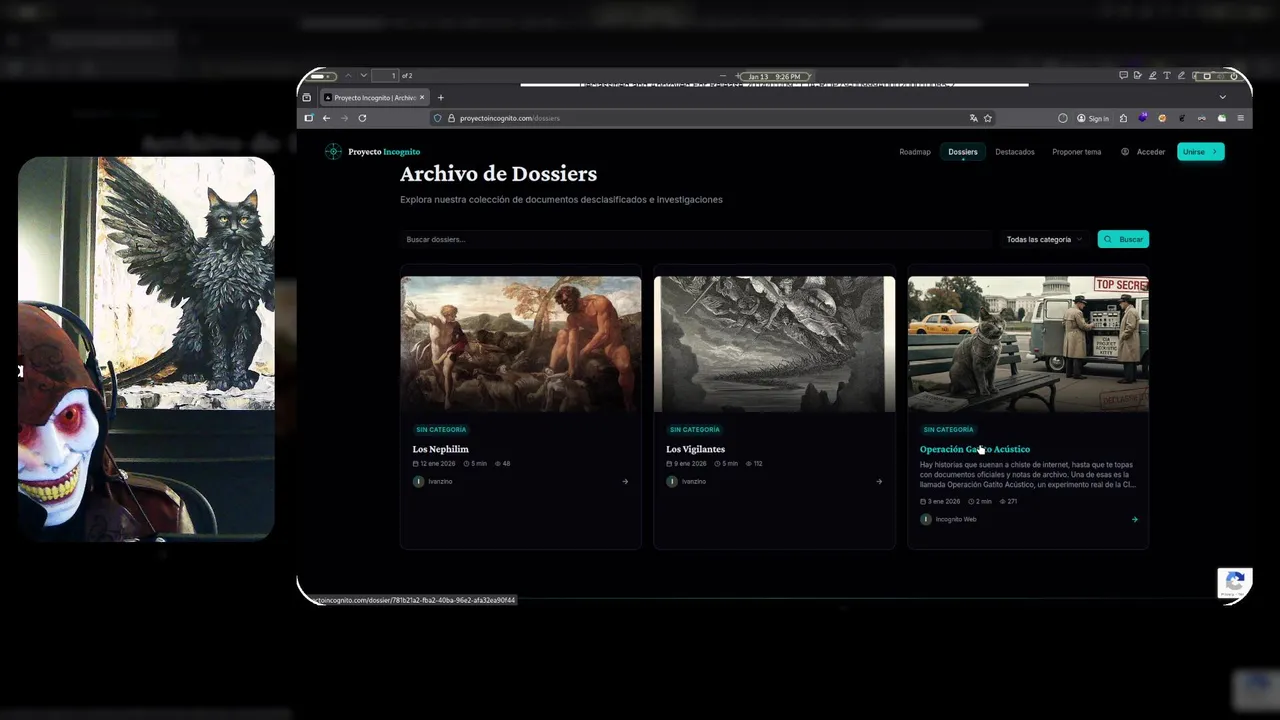Click the 271 views count

[1008, 502]
